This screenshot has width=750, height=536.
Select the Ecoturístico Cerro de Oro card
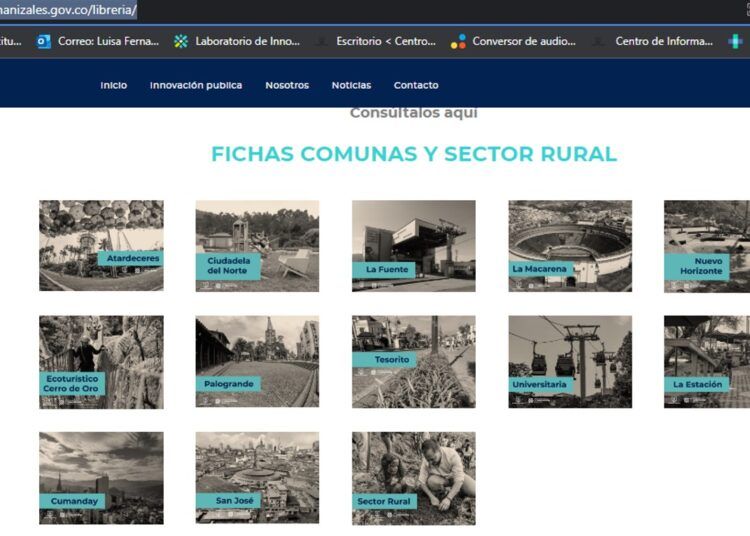101,362
